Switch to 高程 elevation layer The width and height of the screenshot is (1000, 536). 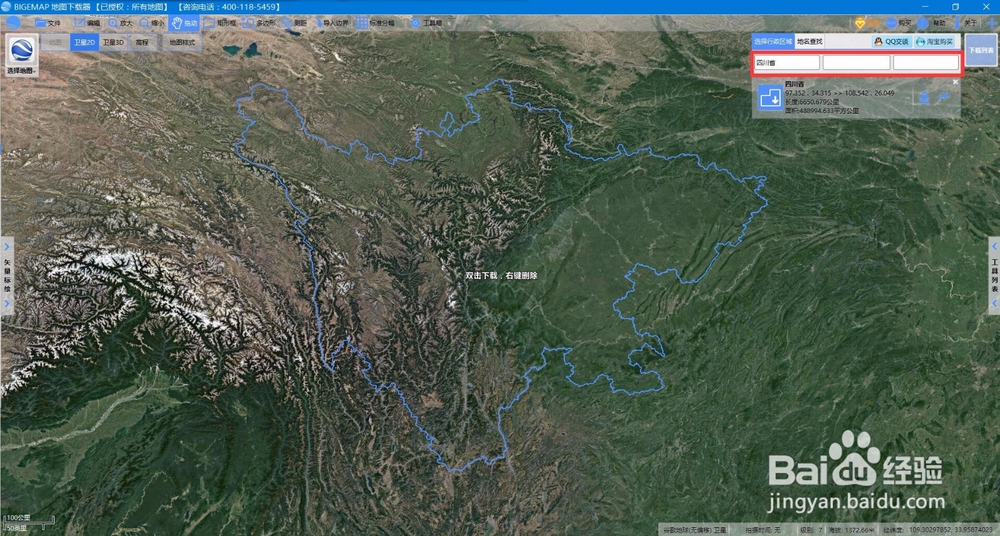point(142,43)
